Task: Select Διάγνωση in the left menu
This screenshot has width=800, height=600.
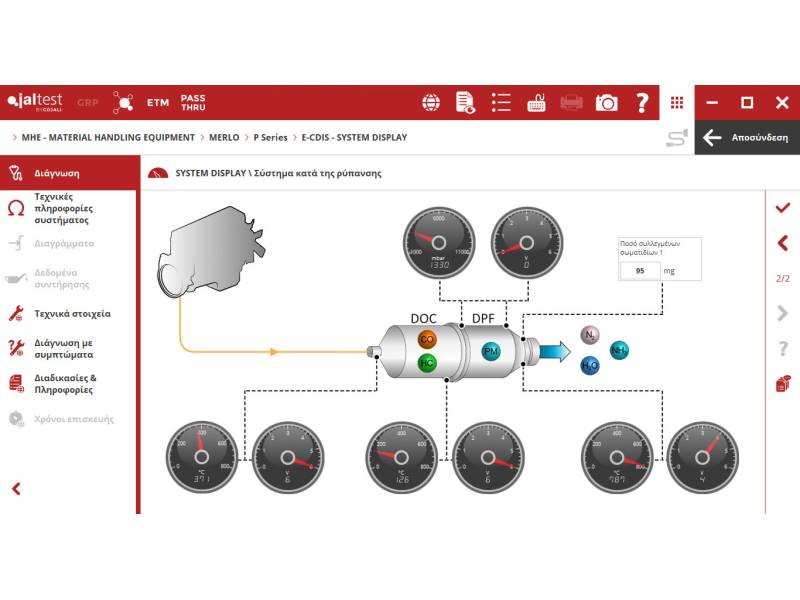Action: tap(57, 173)
